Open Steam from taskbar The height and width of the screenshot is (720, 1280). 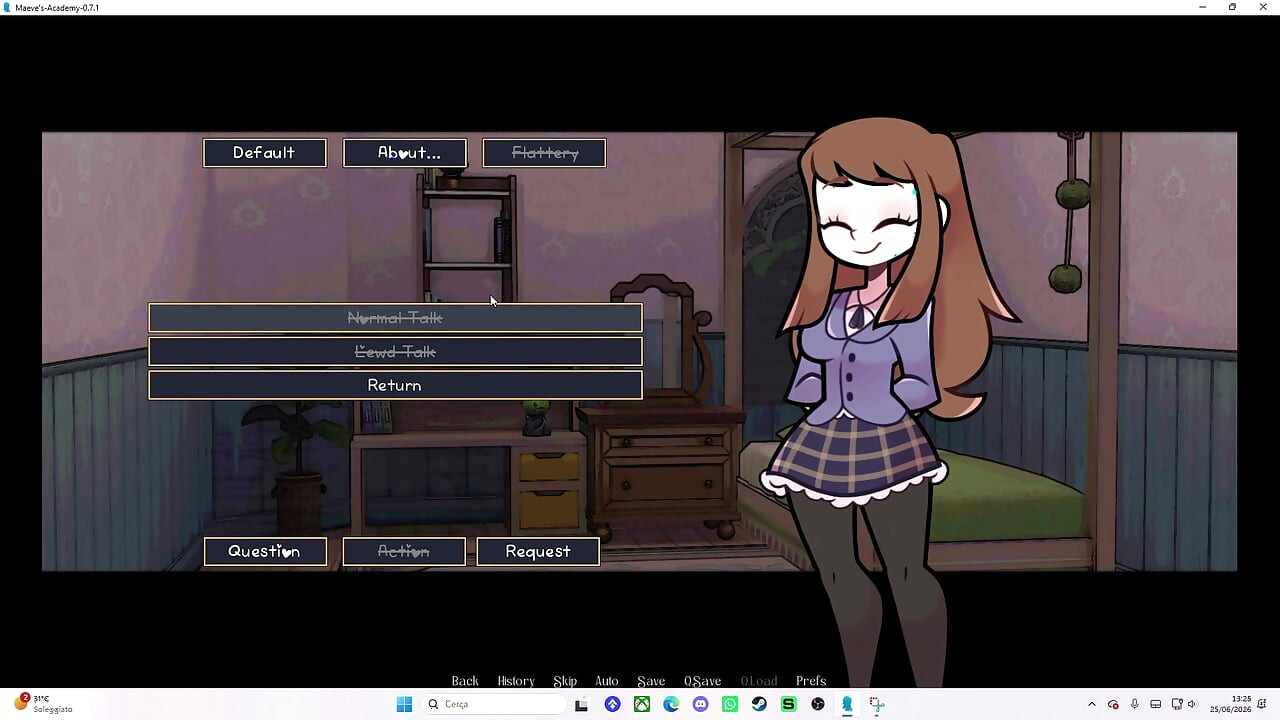coord(759,704)
